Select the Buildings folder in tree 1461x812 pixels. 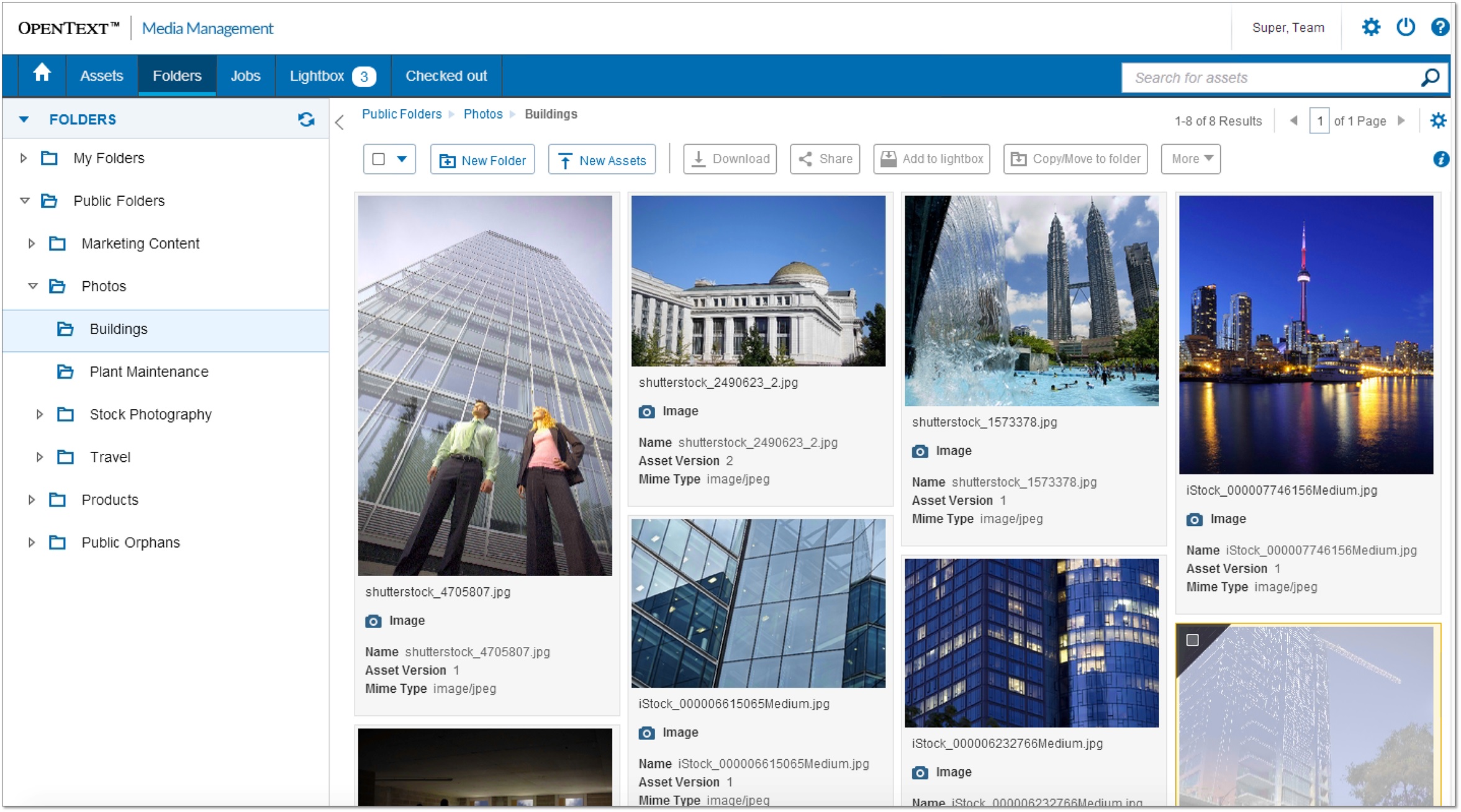pyautogui.click(x=166, y=329)
